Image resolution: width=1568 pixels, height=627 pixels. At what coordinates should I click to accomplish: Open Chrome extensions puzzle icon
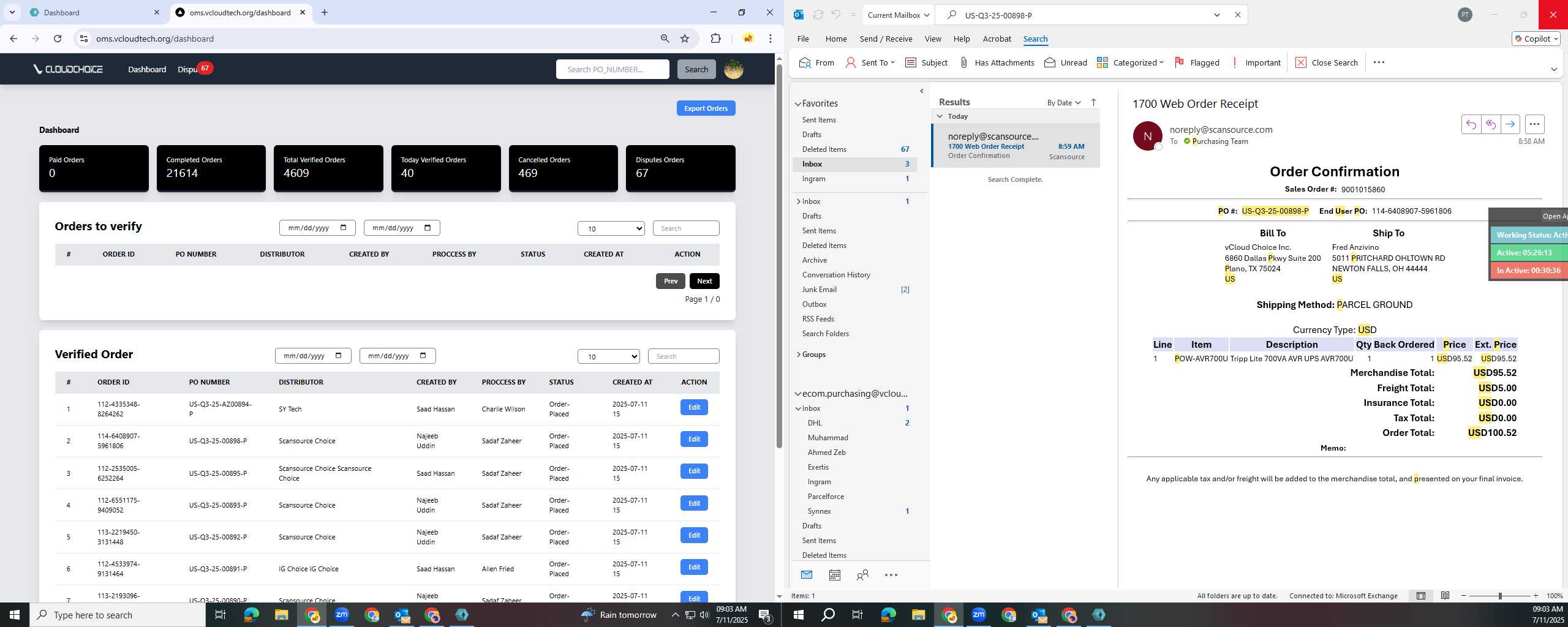(x=715, y=39)
